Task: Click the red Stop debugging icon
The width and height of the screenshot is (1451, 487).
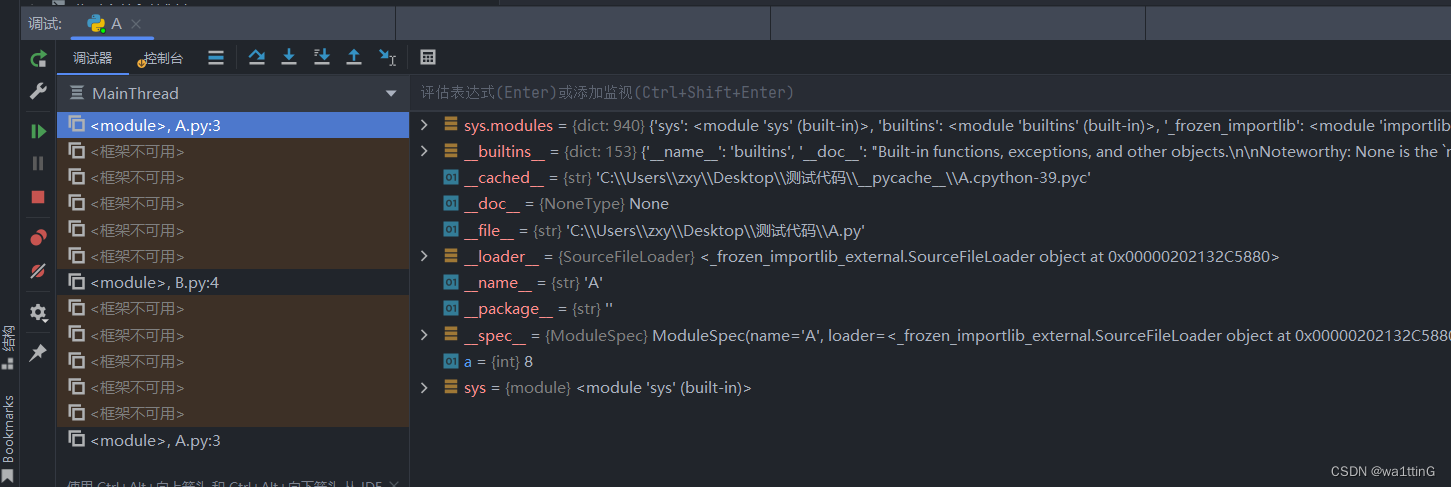Action: [38, 197]
